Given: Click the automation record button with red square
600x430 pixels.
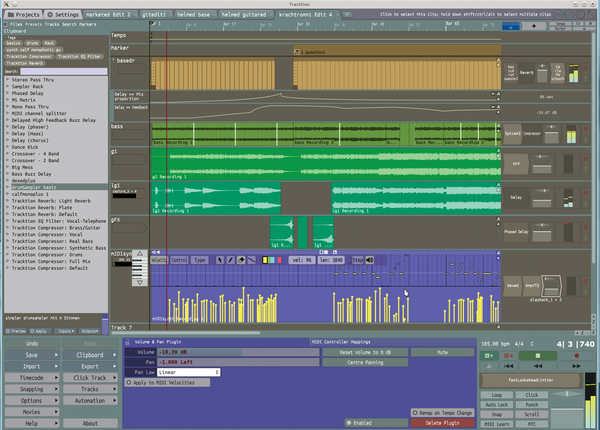Looking at the screenshot, I should [x=508, y=356].
